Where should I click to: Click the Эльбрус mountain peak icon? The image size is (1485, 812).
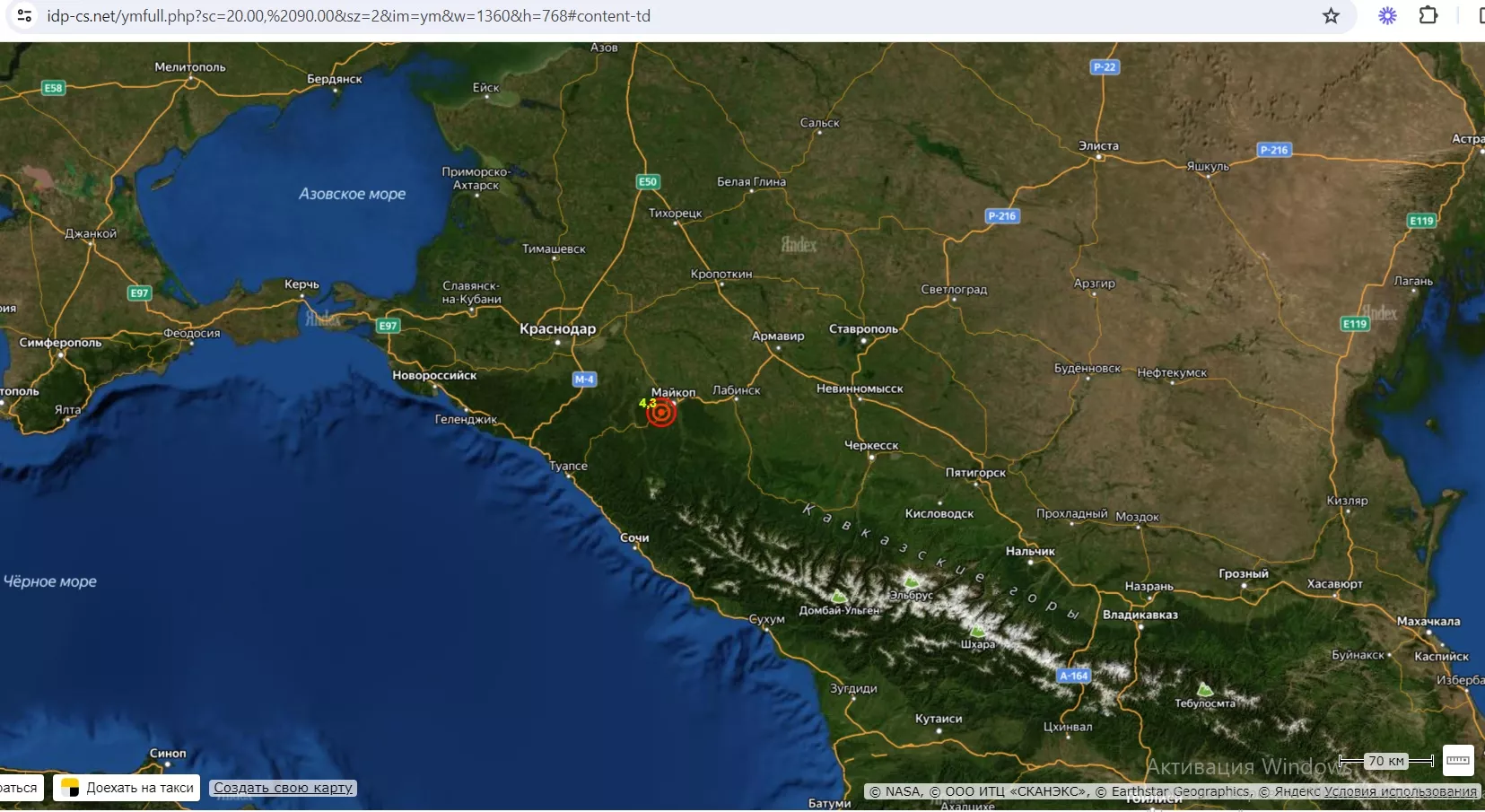click(x=912, y=582)
